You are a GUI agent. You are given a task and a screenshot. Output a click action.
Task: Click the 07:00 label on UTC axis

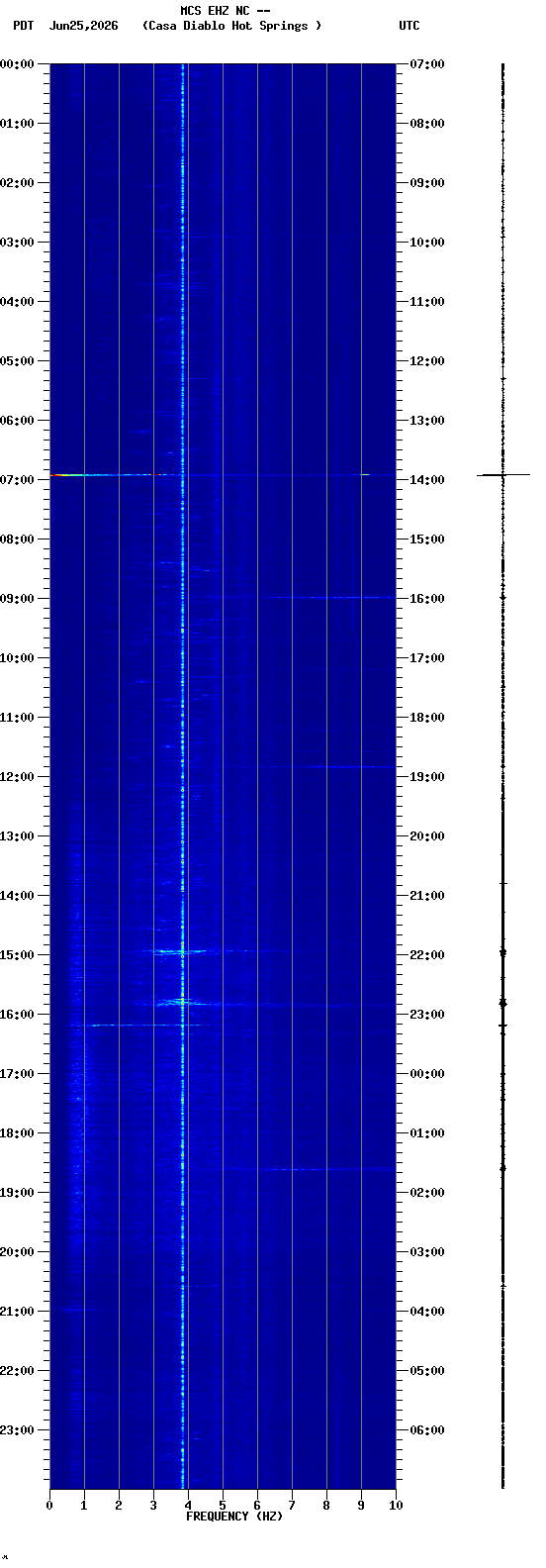(427, 64)
